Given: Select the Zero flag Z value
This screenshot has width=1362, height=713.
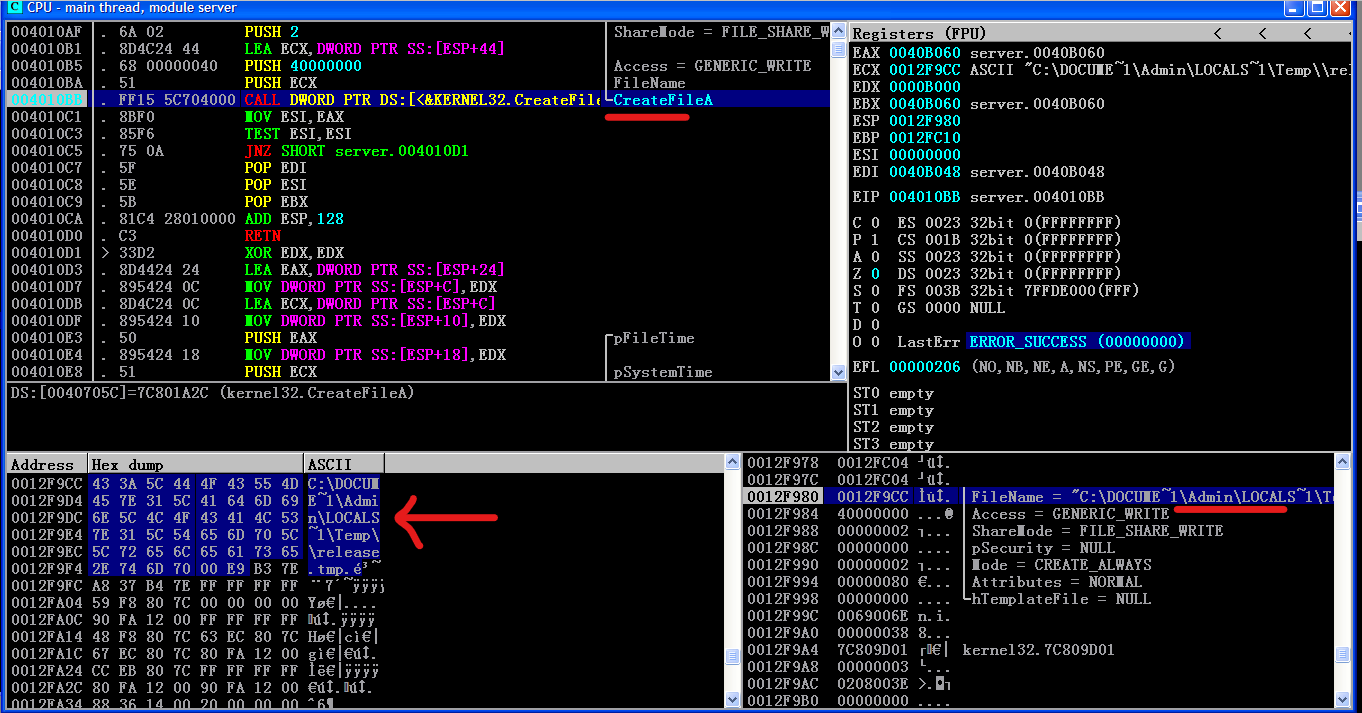Looking at the screenshot, I should point(875,274).
